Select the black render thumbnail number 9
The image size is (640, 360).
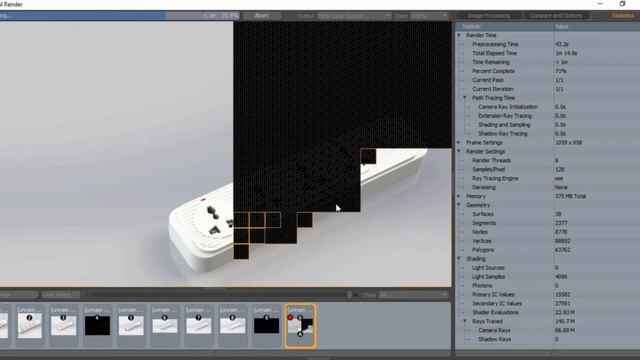pyautogui.click(x=266, y=325)
